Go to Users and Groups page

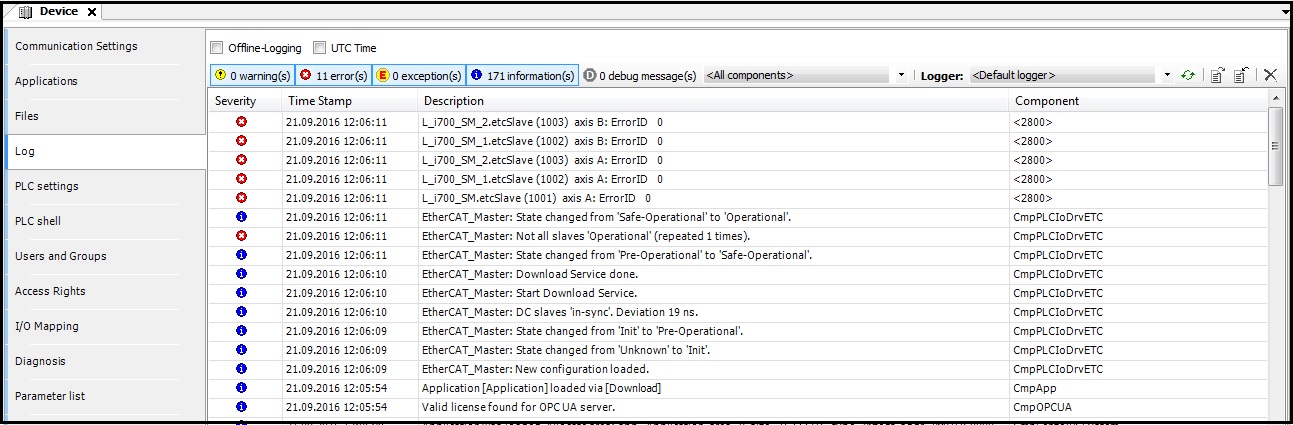coord(105,256)
